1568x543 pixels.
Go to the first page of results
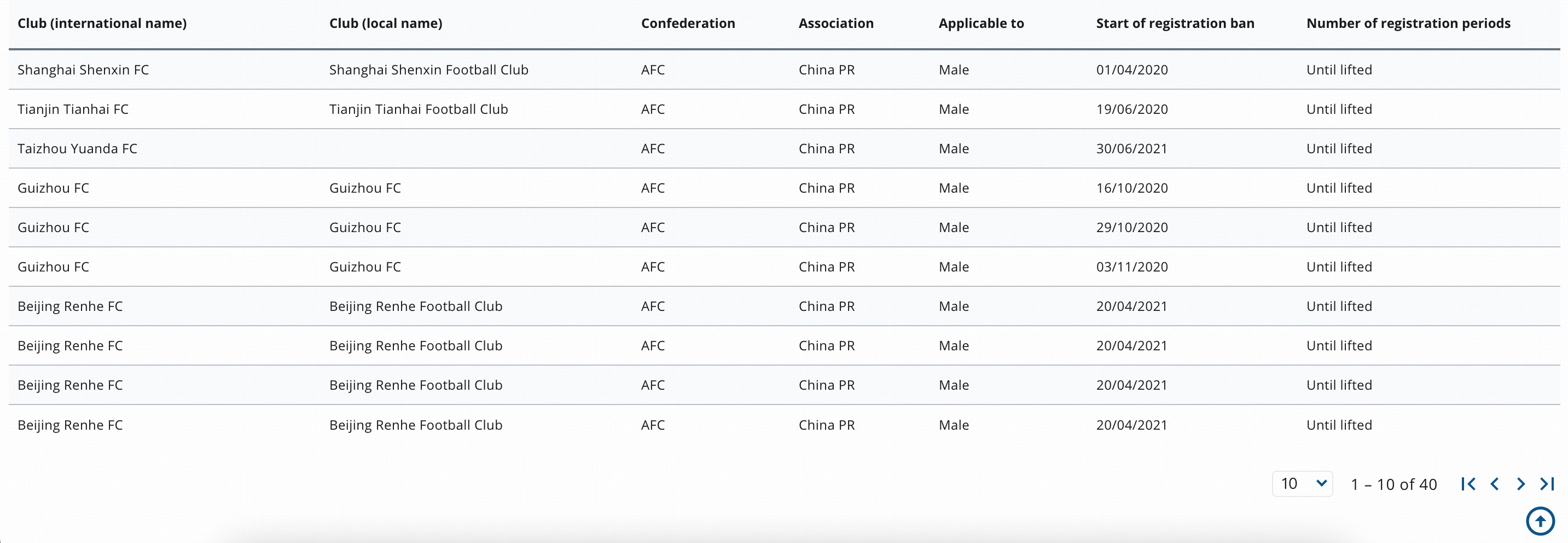pos(1468,484)
